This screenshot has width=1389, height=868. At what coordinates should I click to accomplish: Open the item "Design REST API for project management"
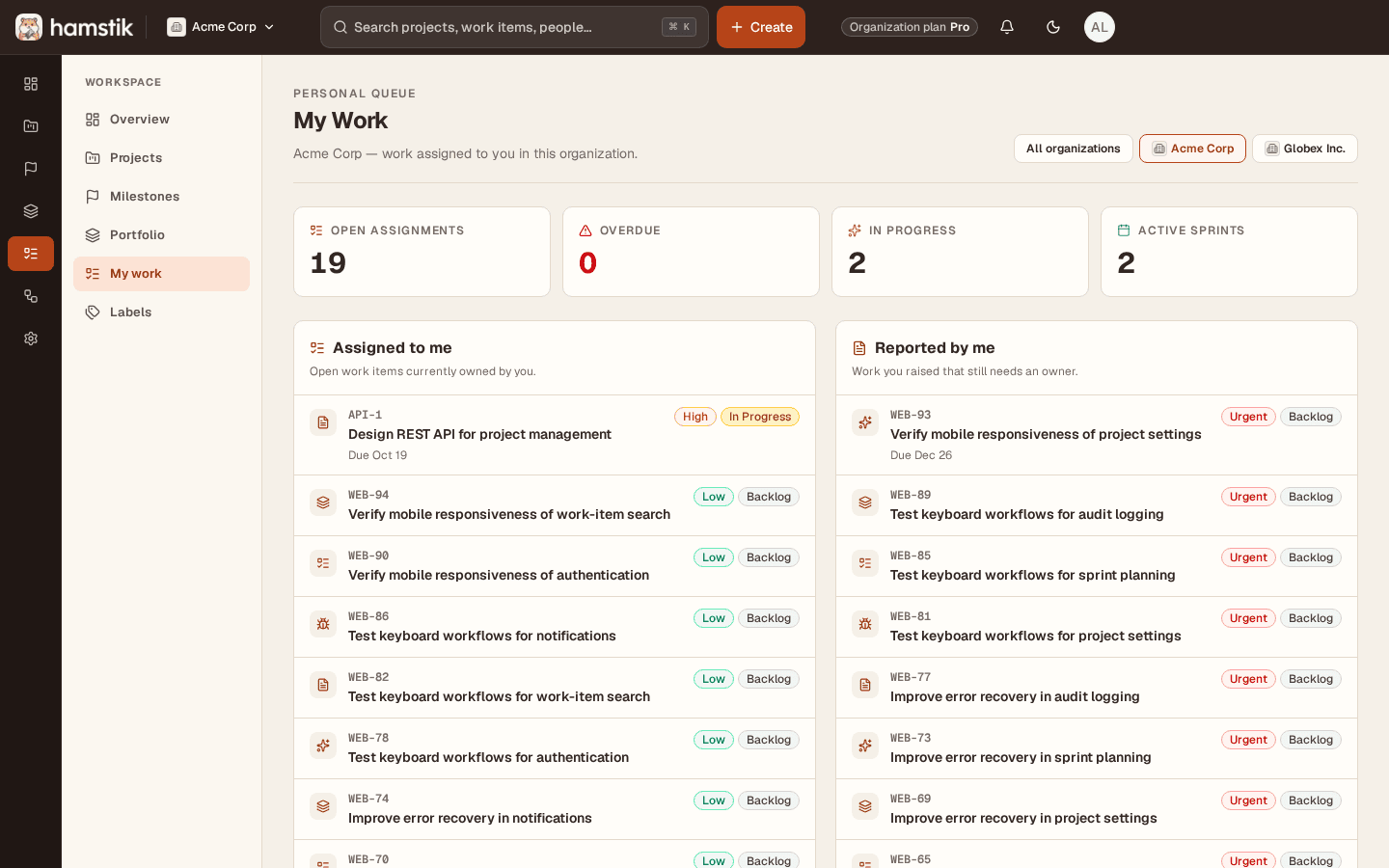point(479,434)
